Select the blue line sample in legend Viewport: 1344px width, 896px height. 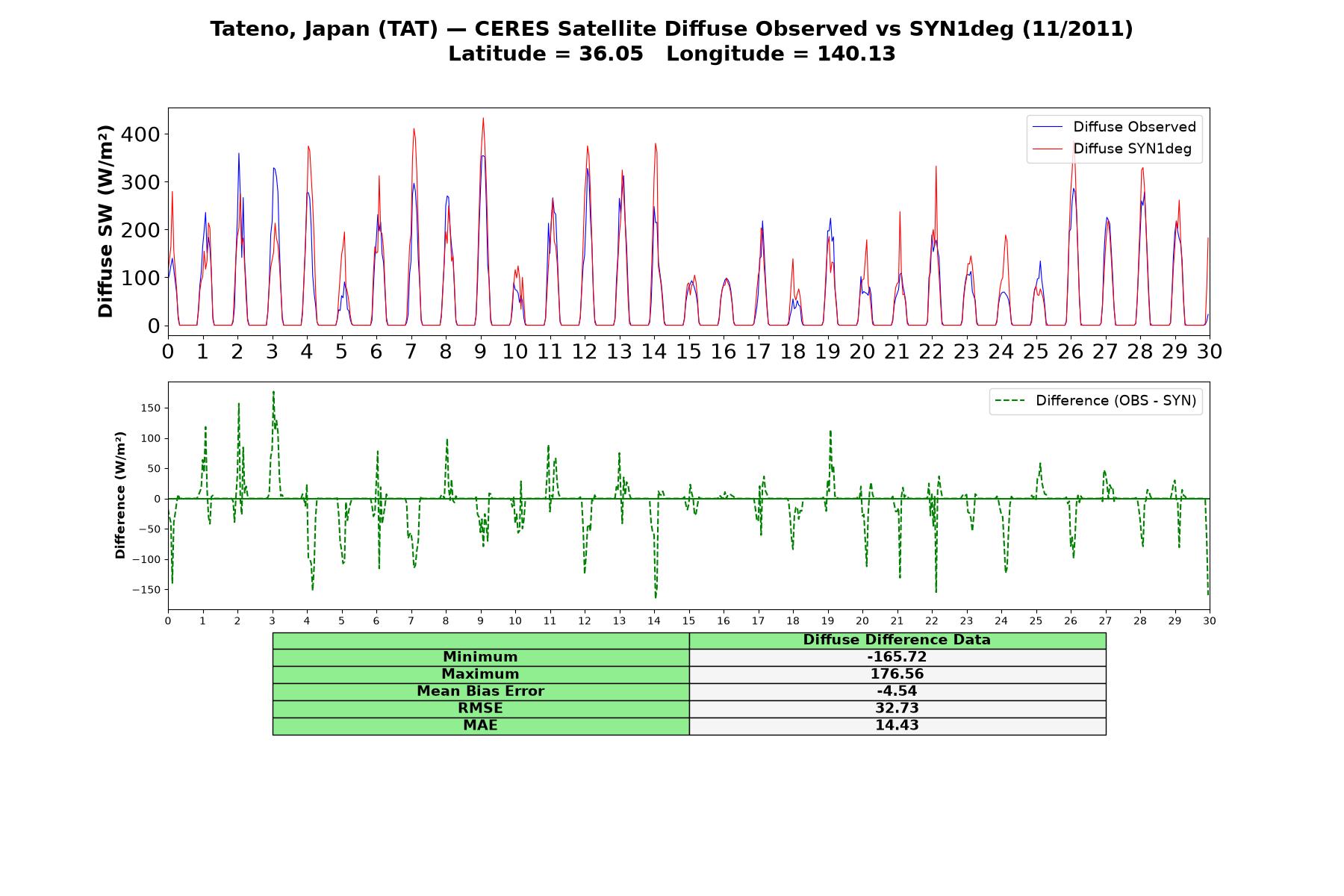1047,128
